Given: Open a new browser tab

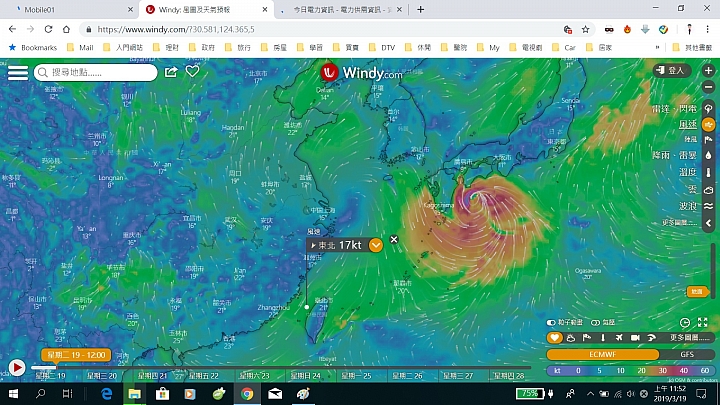Looking at the screenshot, I should pyautogui.click(x=421, y=10).
